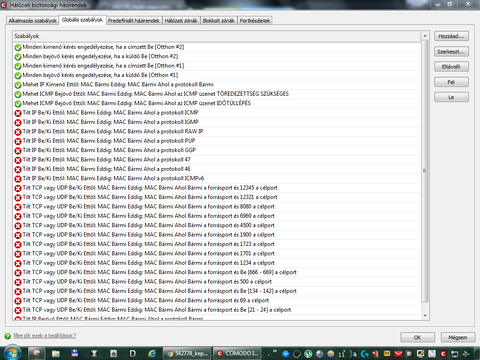Viewport: 480px width, 360px height.
Task: Click red envelope mail icon in system tray
Action: [398, 354]
